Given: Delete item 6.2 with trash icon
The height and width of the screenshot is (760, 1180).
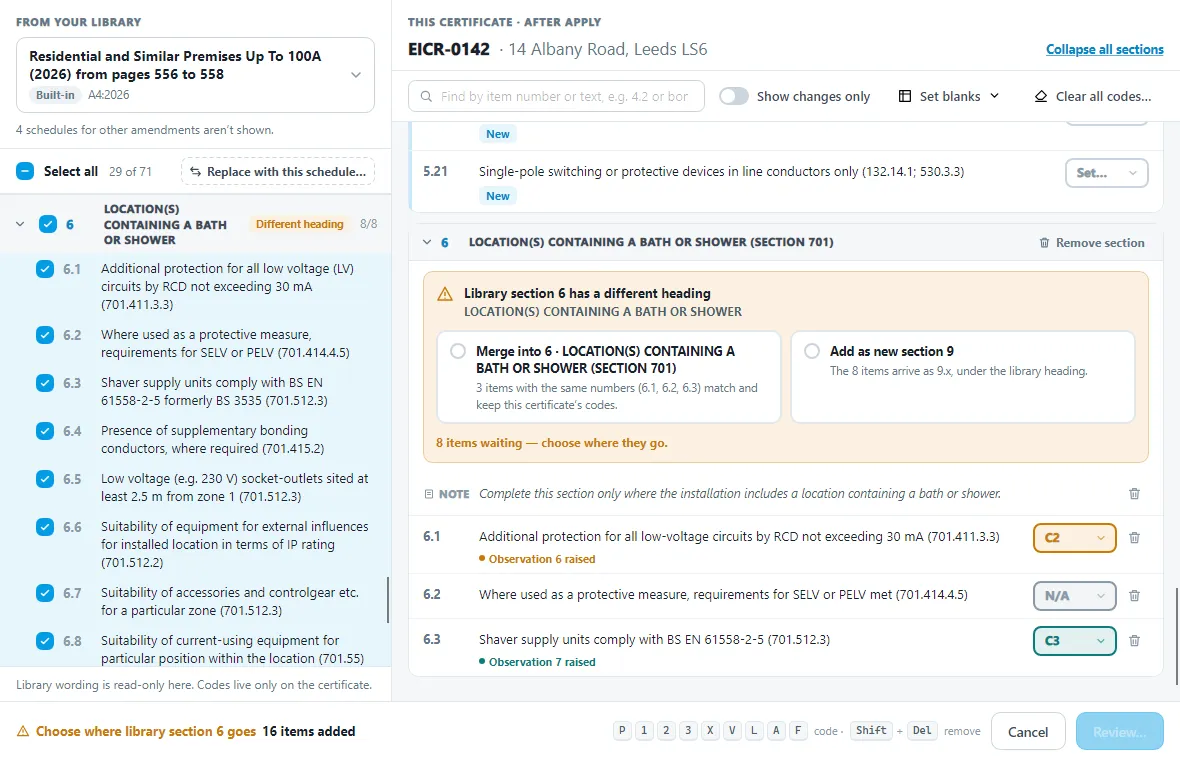Looking at the screenshot, I should click(1134, 596).
